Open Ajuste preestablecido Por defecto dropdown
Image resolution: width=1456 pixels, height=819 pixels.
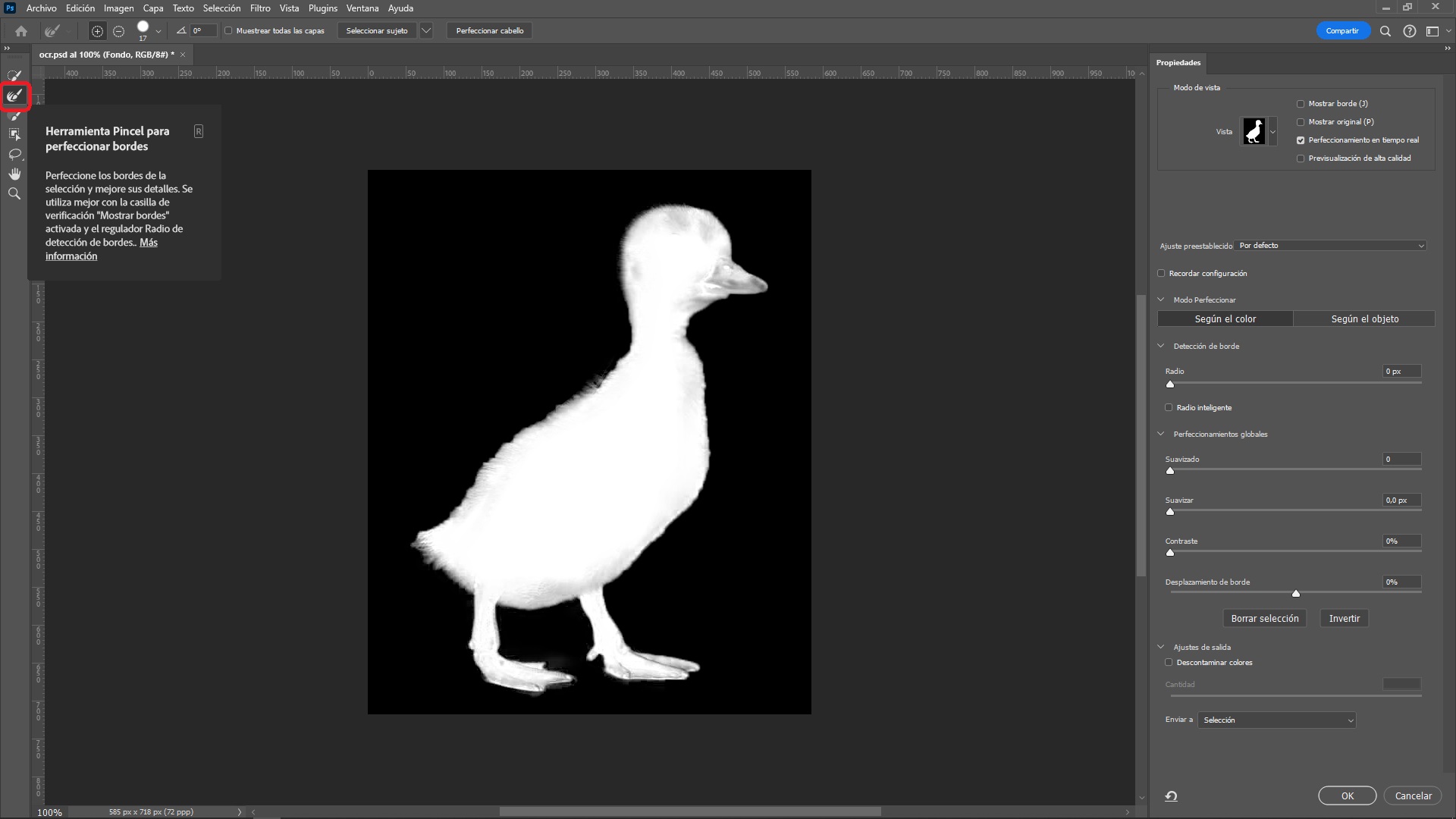coord(1331,246)
